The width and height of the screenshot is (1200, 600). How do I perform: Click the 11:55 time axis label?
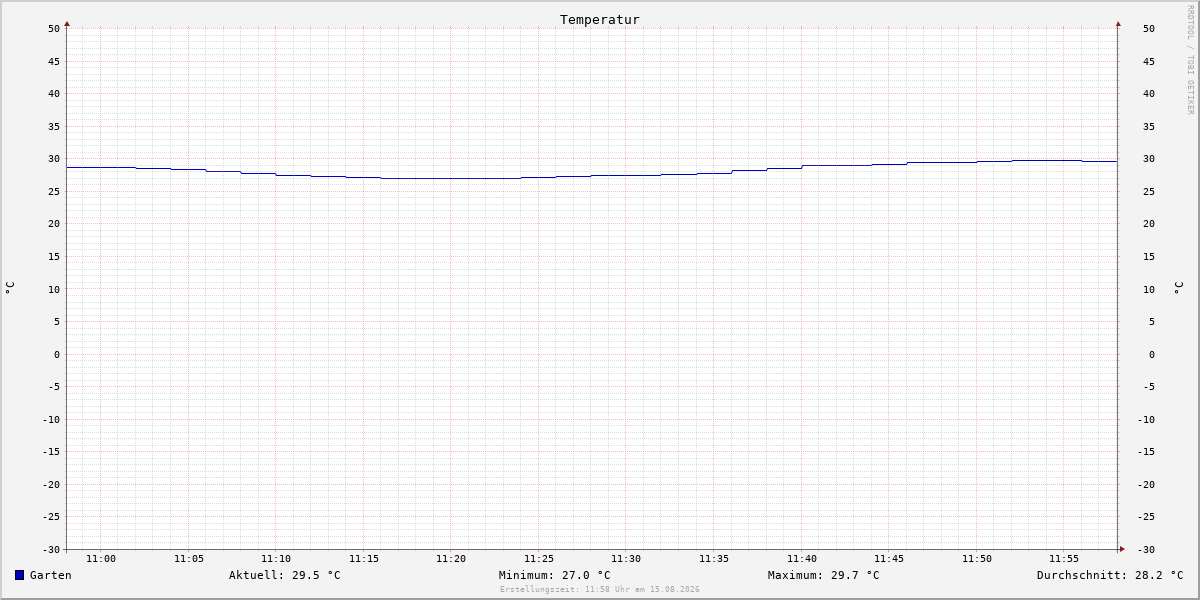pos(1064,559)
